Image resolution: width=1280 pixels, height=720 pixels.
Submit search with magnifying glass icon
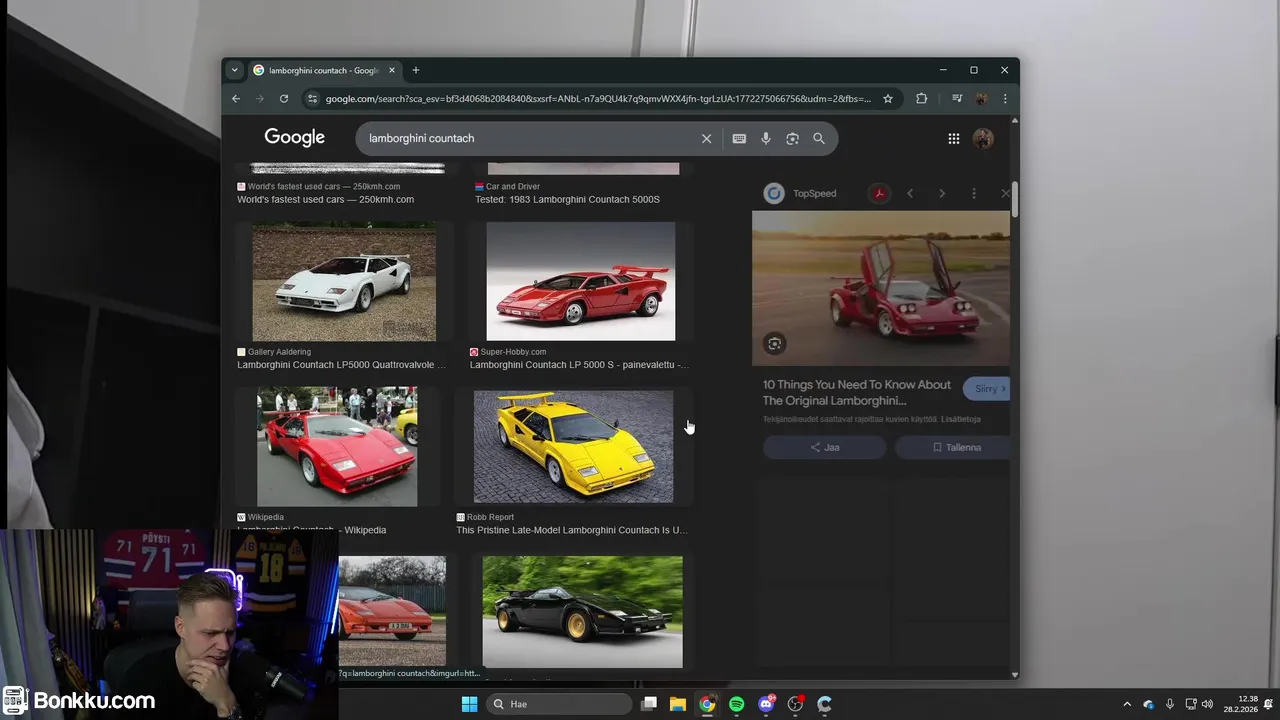819,139
